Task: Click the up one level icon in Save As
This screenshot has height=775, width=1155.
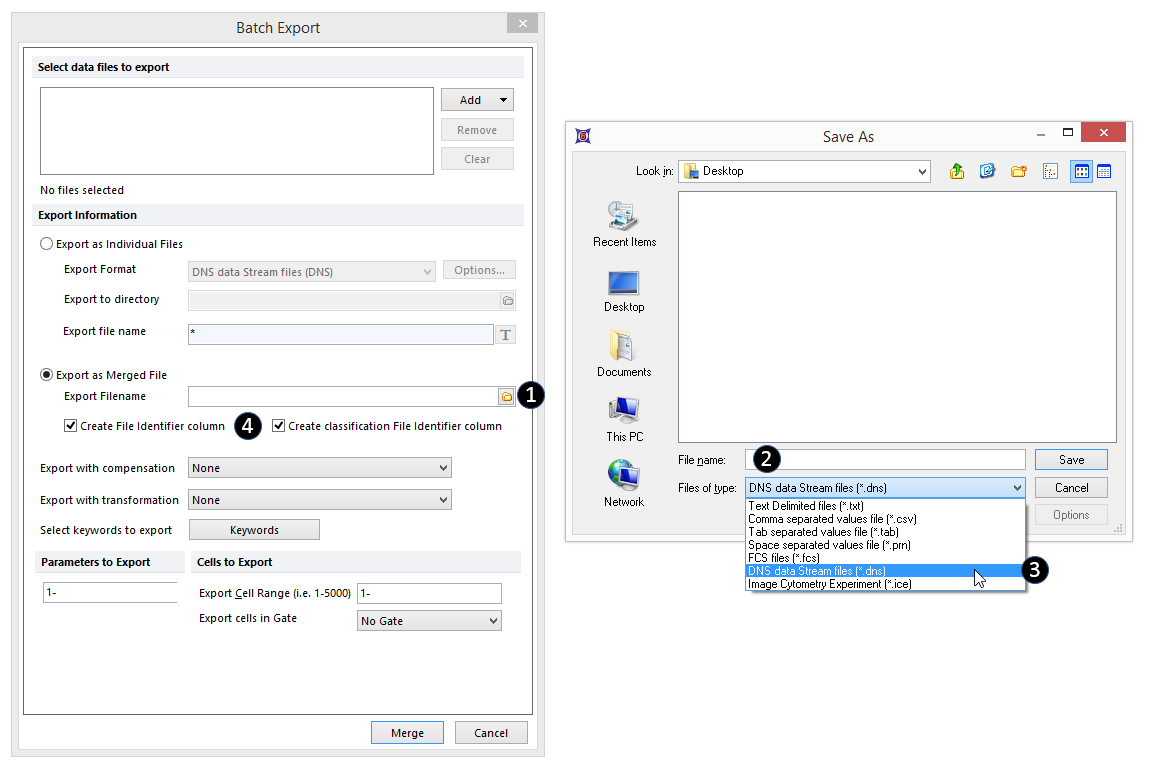Action: click(x=956, y=171)
